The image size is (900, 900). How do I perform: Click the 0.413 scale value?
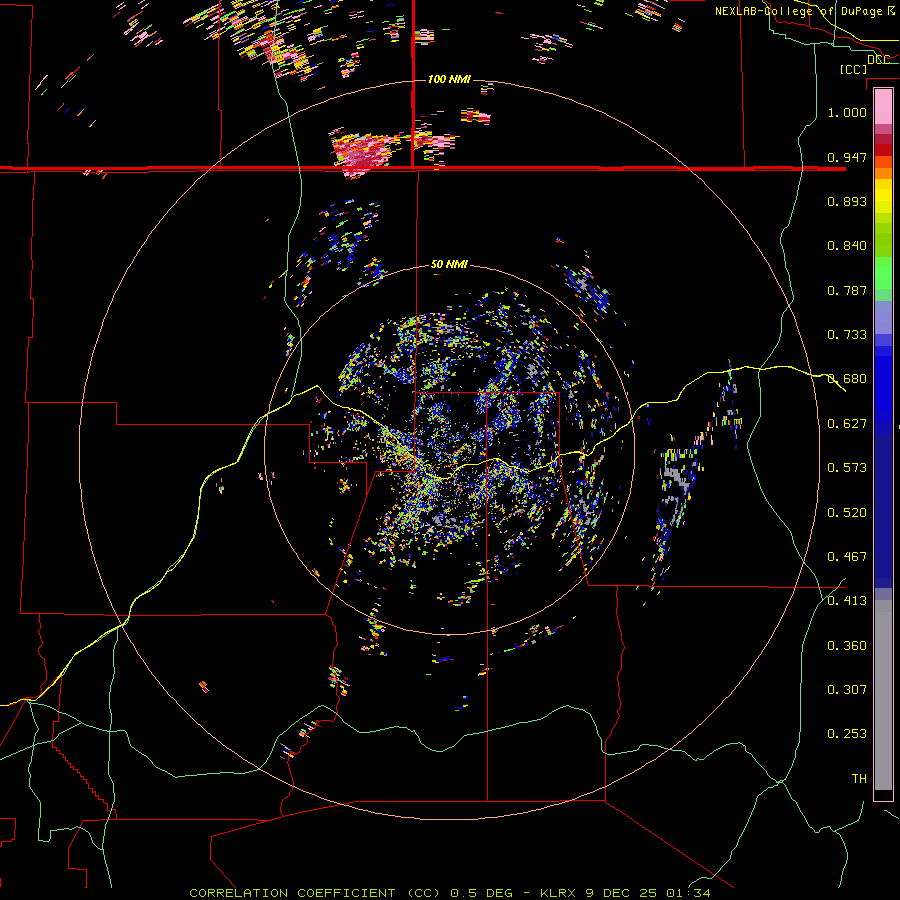(847, 601)
